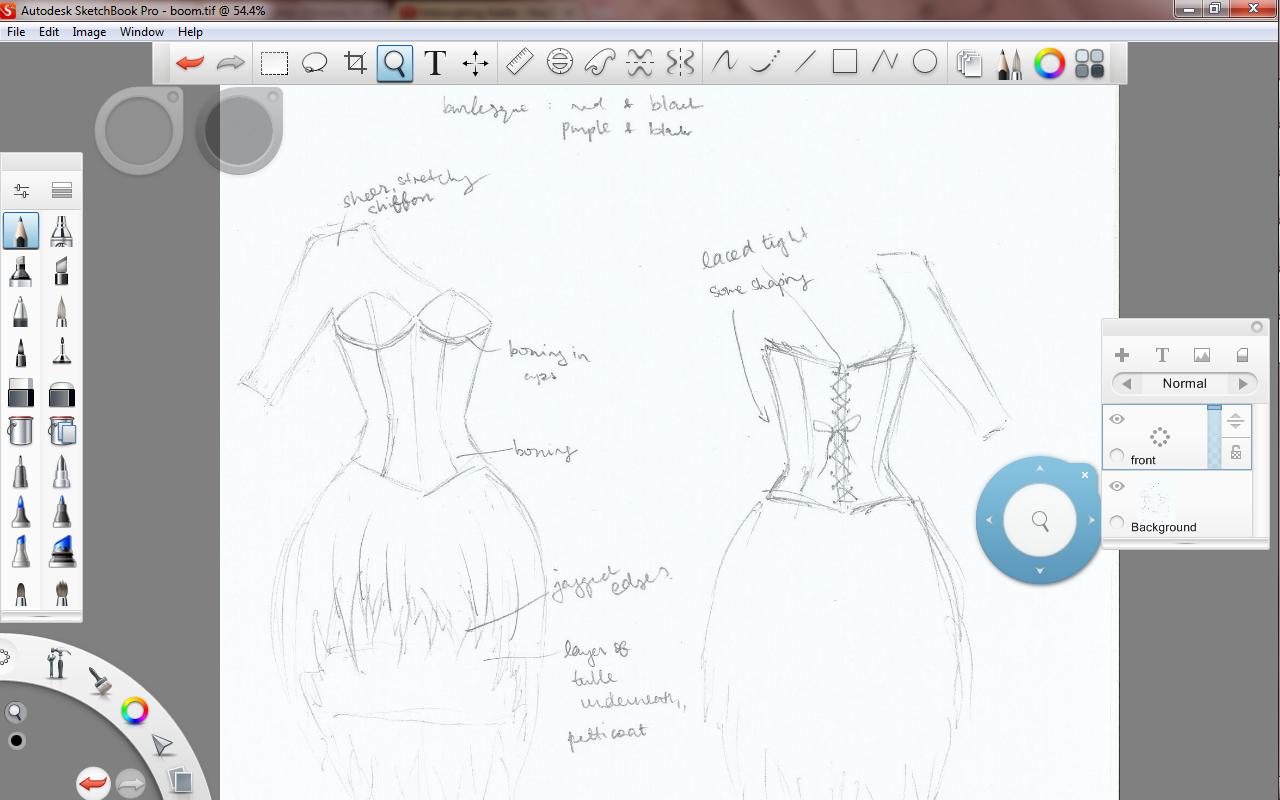
Task: Select the Oval draw style
Action: pos(925,63)
